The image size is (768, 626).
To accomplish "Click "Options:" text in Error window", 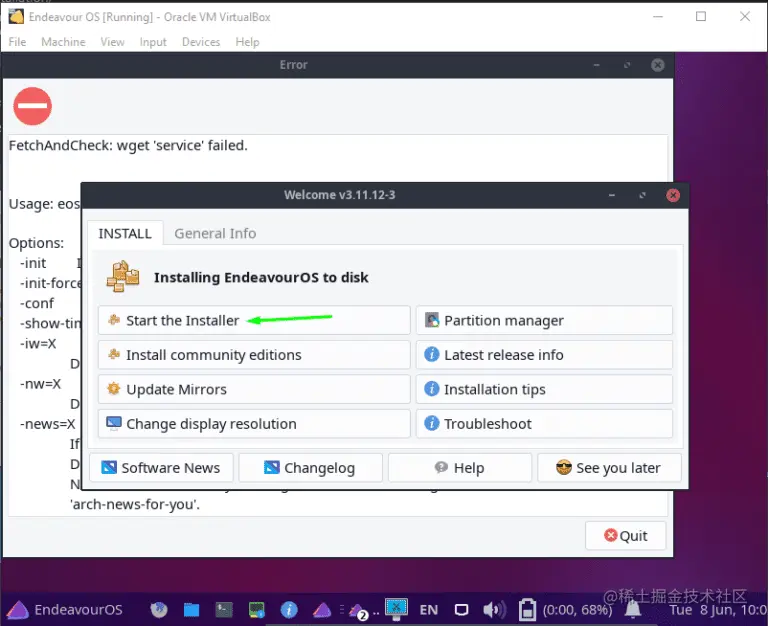I will coord(36,243).
